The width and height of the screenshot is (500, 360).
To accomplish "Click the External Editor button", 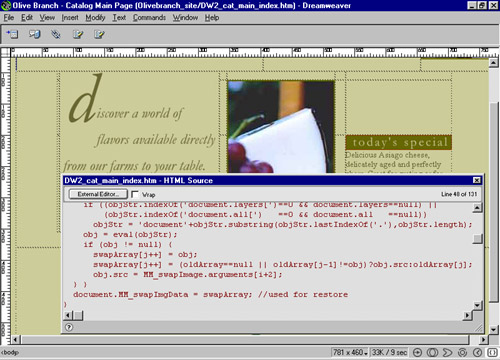I will pos(98,194).
